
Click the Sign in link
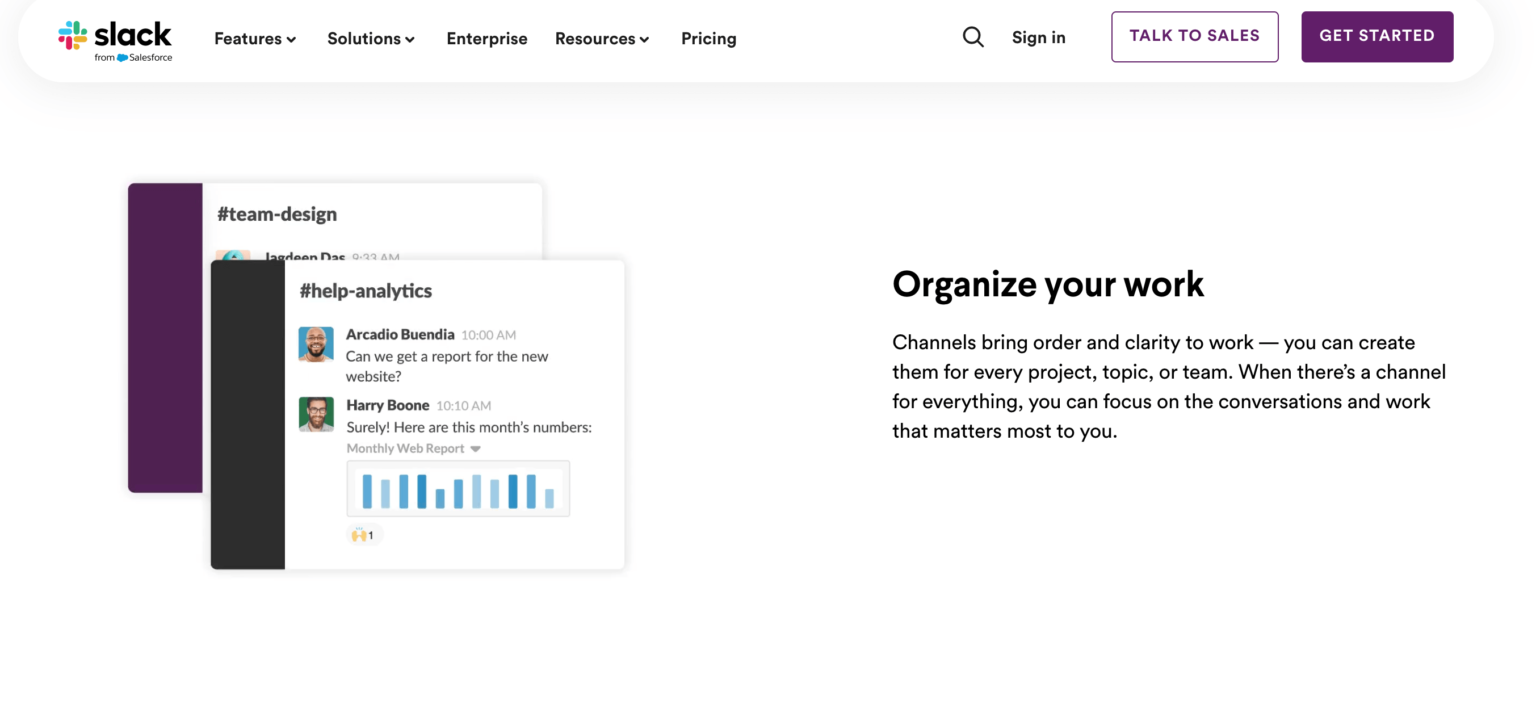[x=1038, y=37]
